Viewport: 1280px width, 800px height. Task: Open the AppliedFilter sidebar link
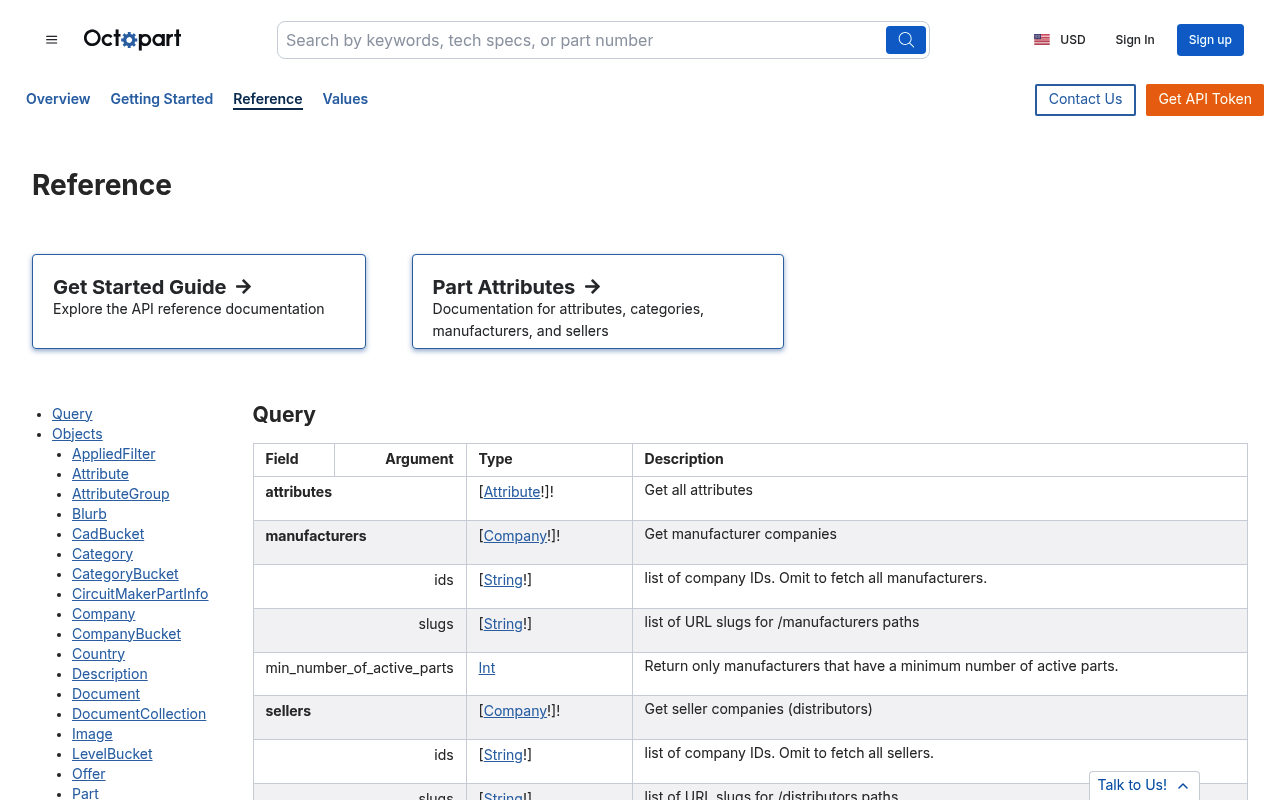114,454
